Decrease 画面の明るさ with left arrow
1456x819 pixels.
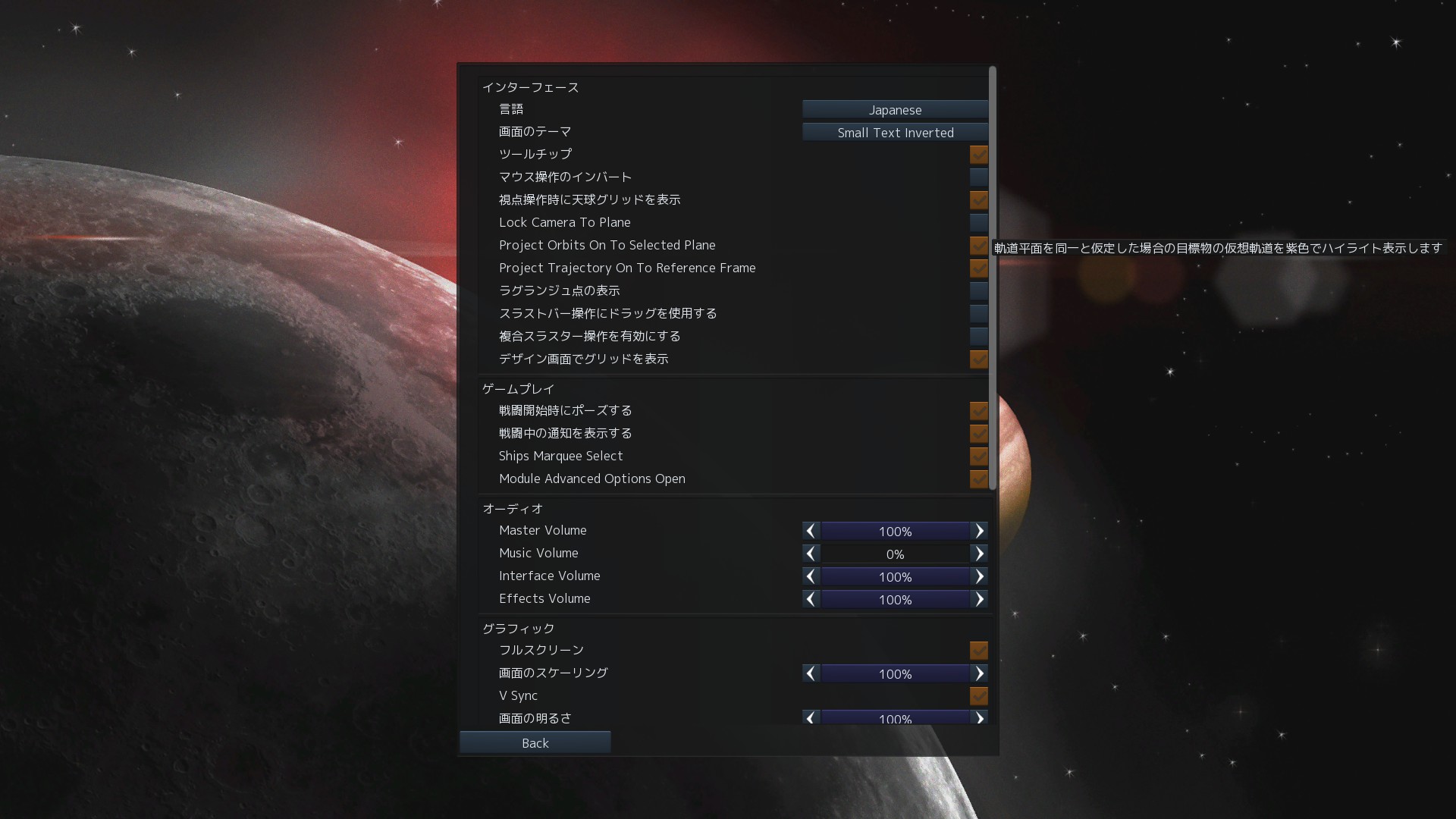[811, 717]
